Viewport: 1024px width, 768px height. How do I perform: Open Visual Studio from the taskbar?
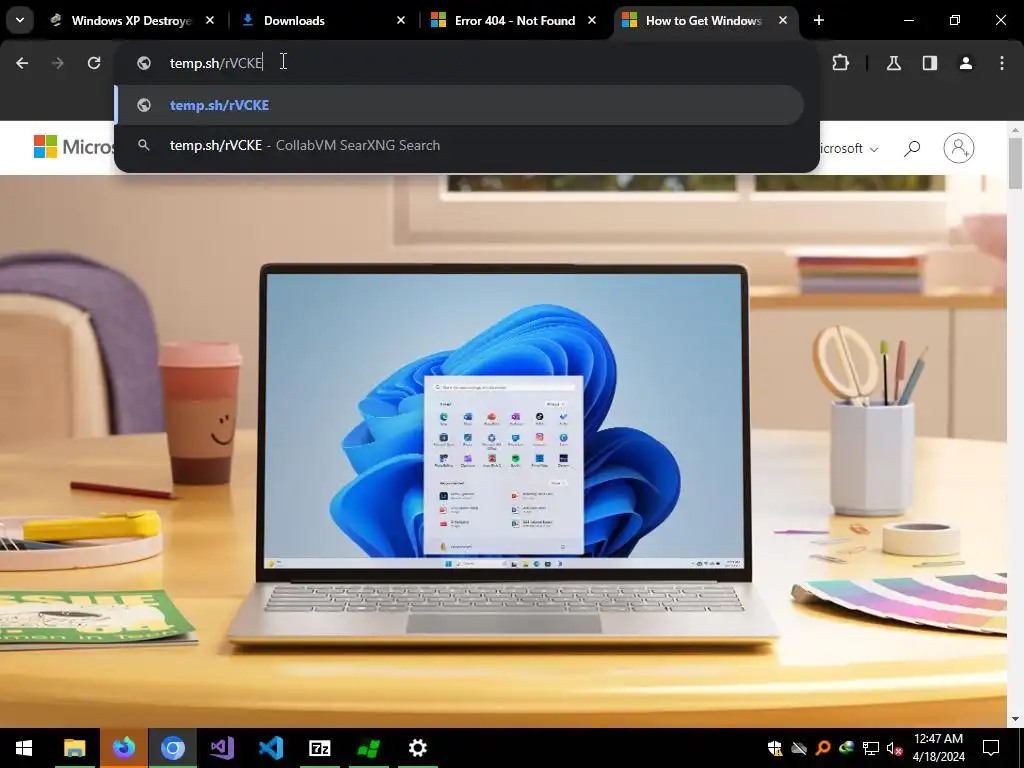click(221, 748)
